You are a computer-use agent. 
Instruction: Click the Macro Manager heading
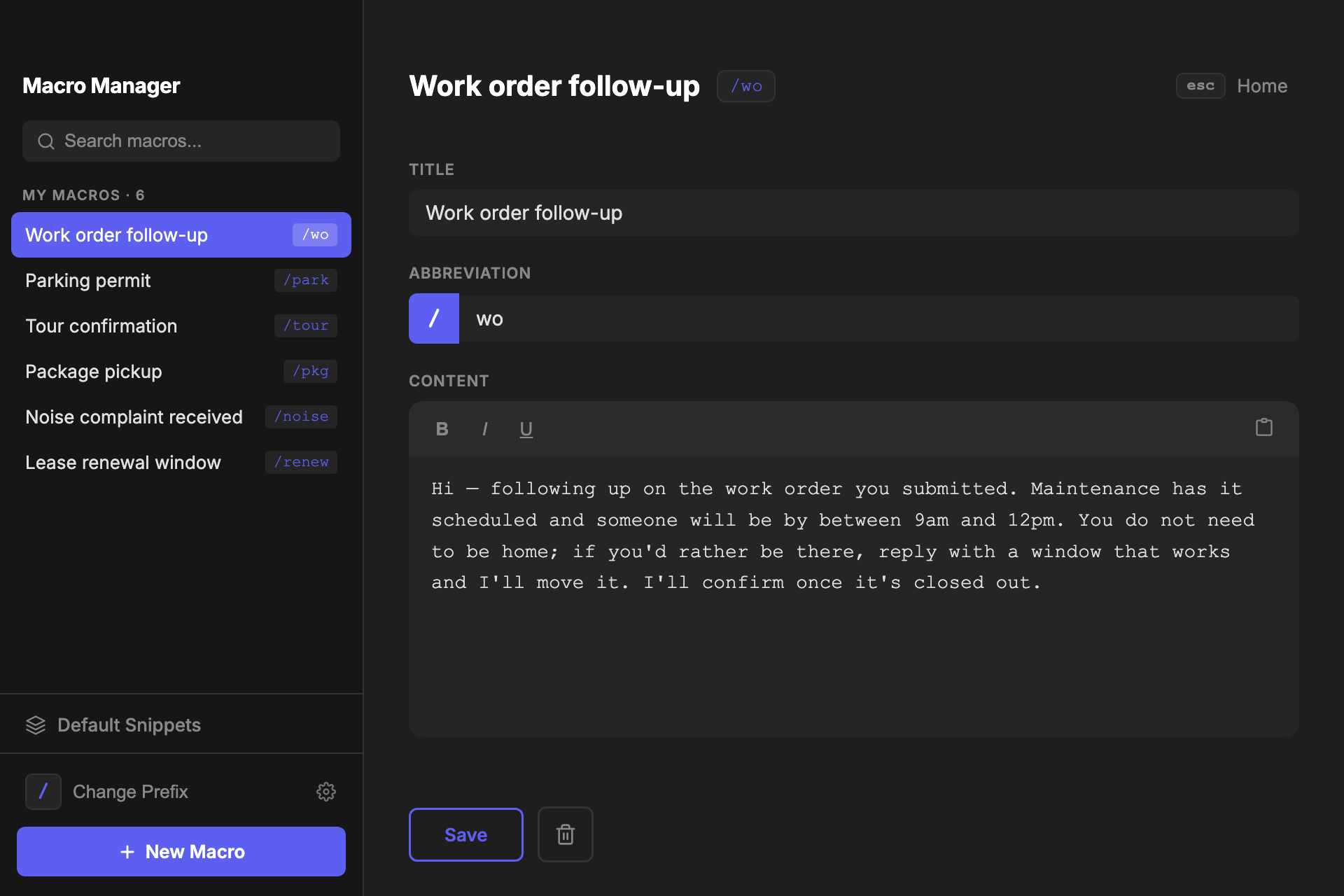101,85
